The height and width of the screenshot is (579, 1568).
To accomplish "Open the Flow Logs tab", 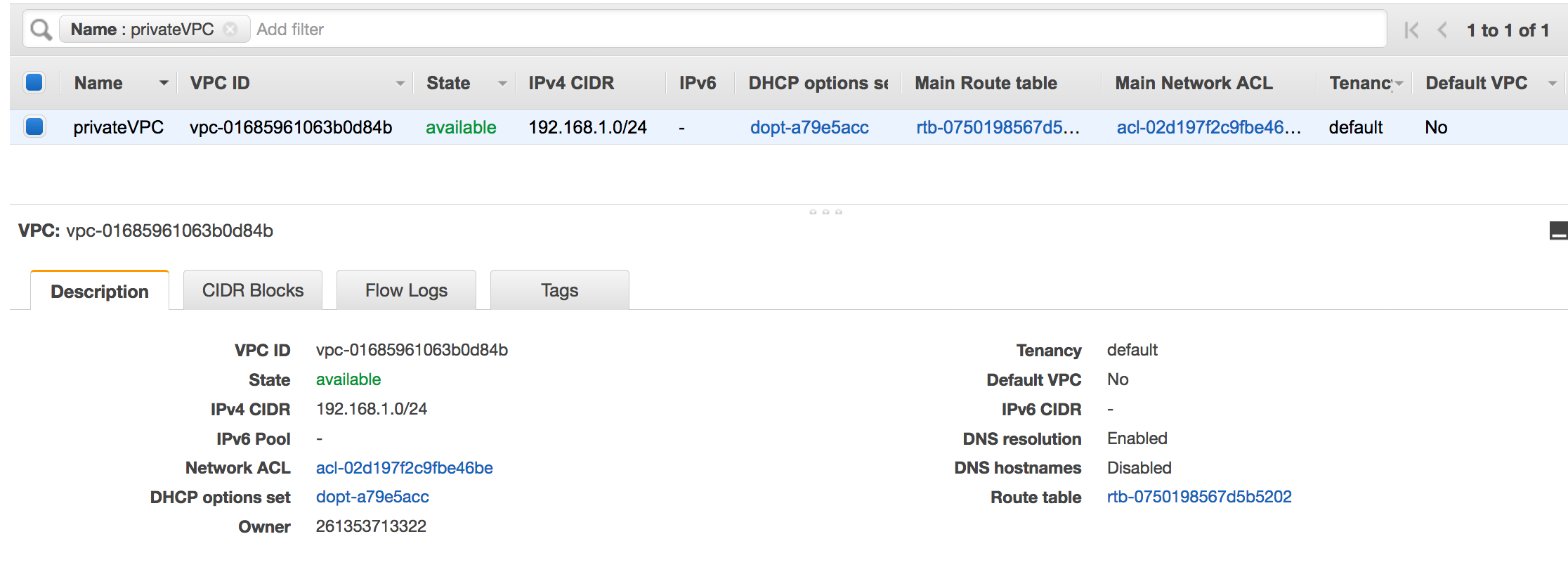I will click(x=406, y=289).
